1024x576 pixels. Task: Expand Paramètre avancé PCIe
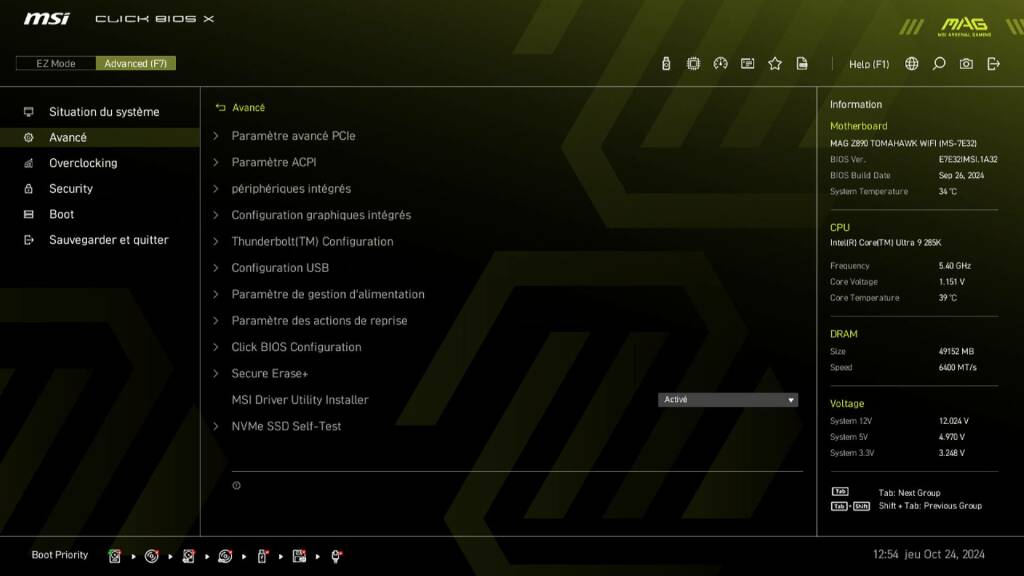click(293, 136)
